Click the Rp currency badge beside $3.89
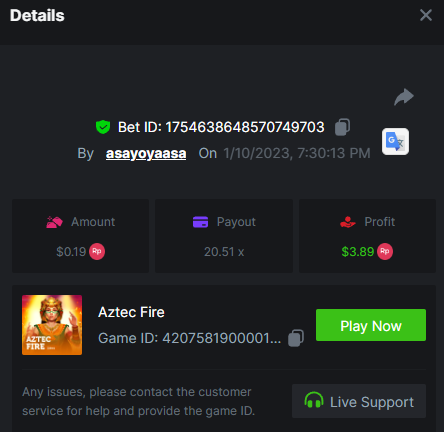 385,251
